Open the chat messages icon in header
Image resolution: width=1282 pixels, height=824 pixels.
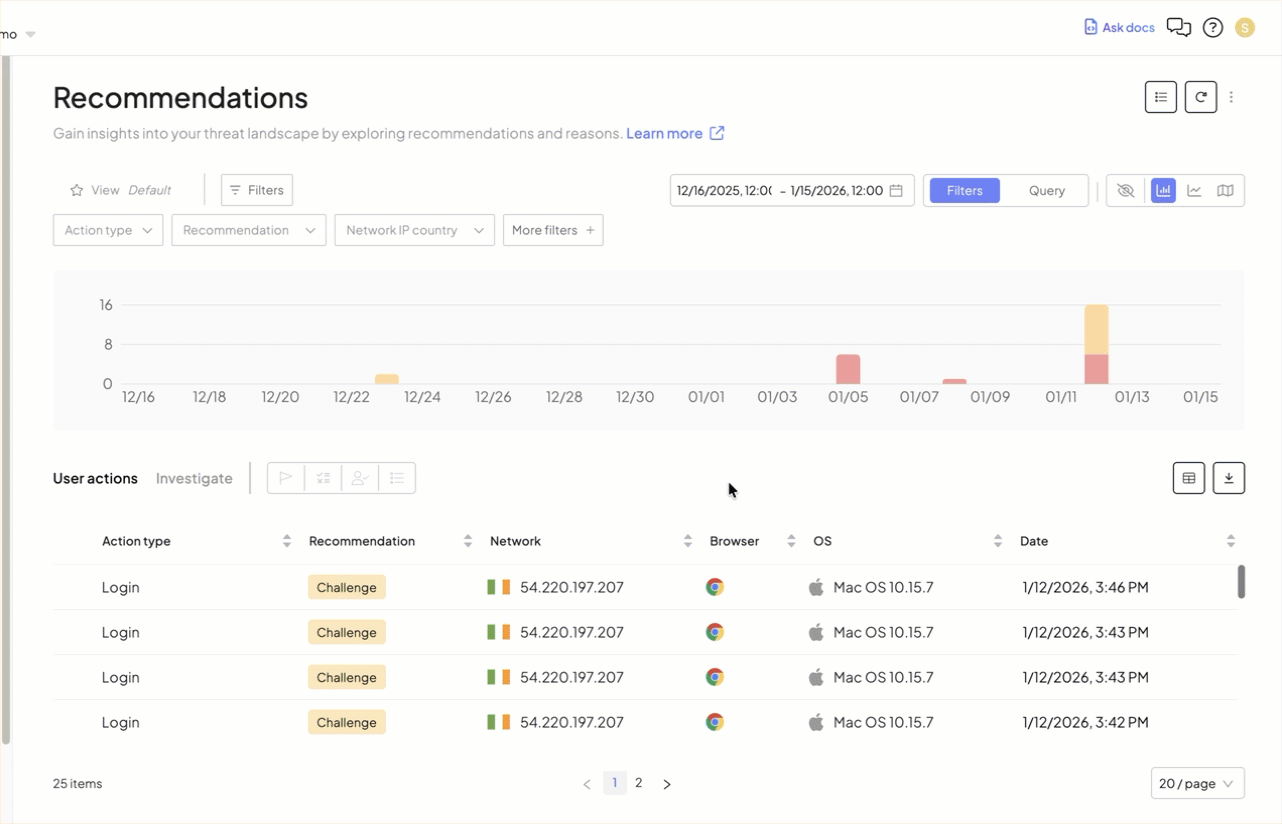1179,28
